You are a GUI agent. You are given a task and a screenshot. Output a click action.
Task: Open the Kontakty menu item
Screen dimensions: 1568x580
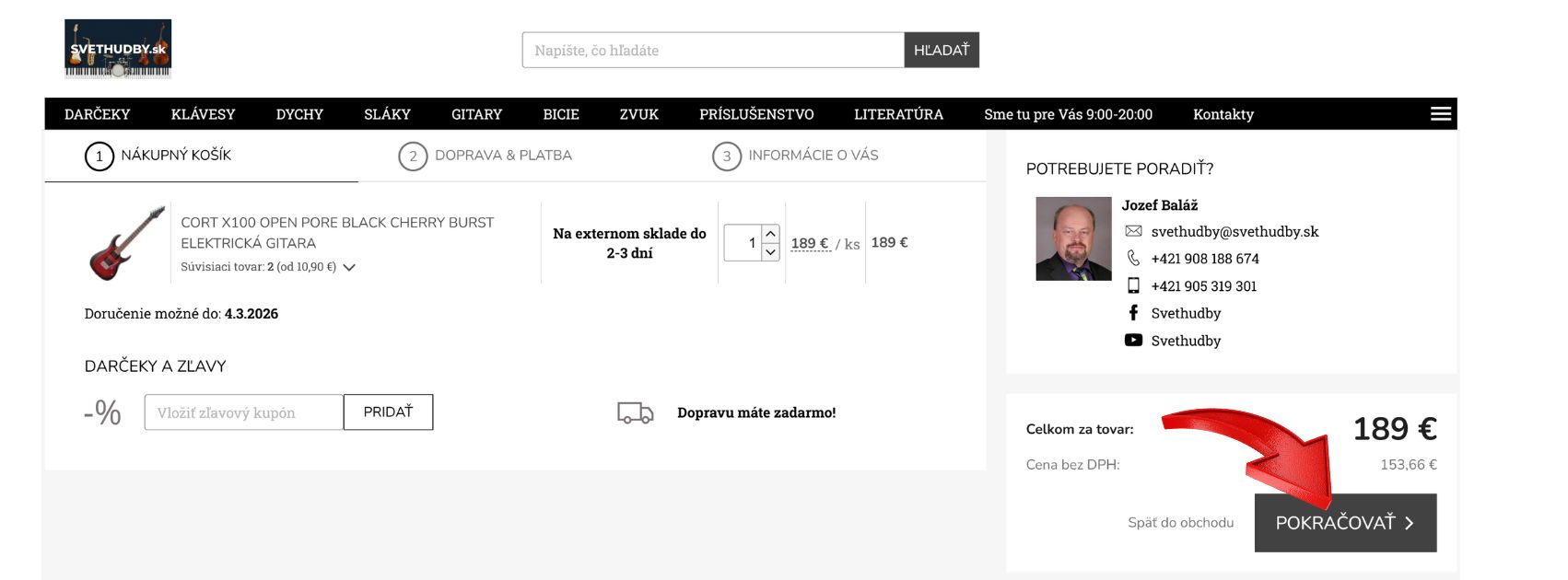(1223, 114)
